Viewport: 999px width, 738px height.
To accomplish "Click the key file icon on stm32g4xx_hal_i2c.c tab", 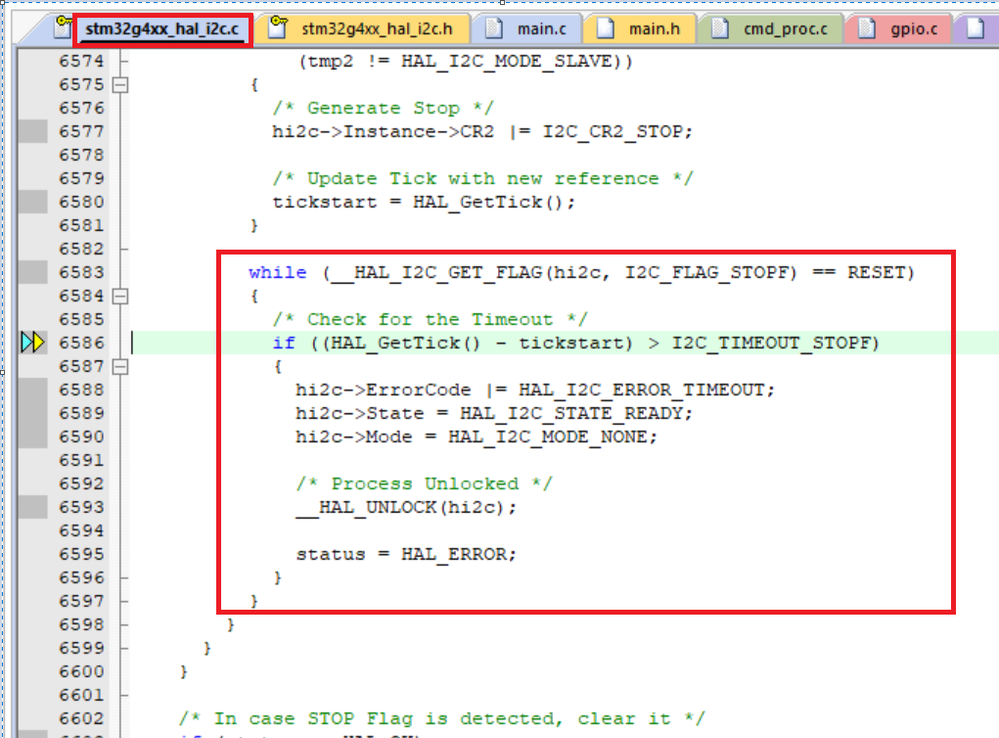I will click(63, 27).
